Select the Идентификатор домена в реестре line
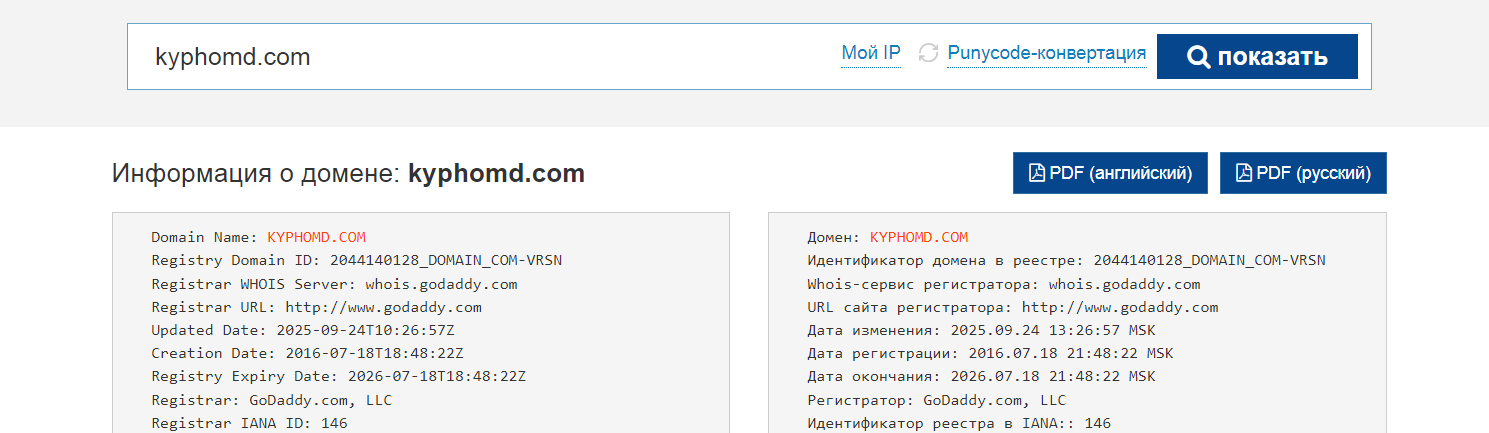This screenshot has height=433, width=1489. 1066,261
